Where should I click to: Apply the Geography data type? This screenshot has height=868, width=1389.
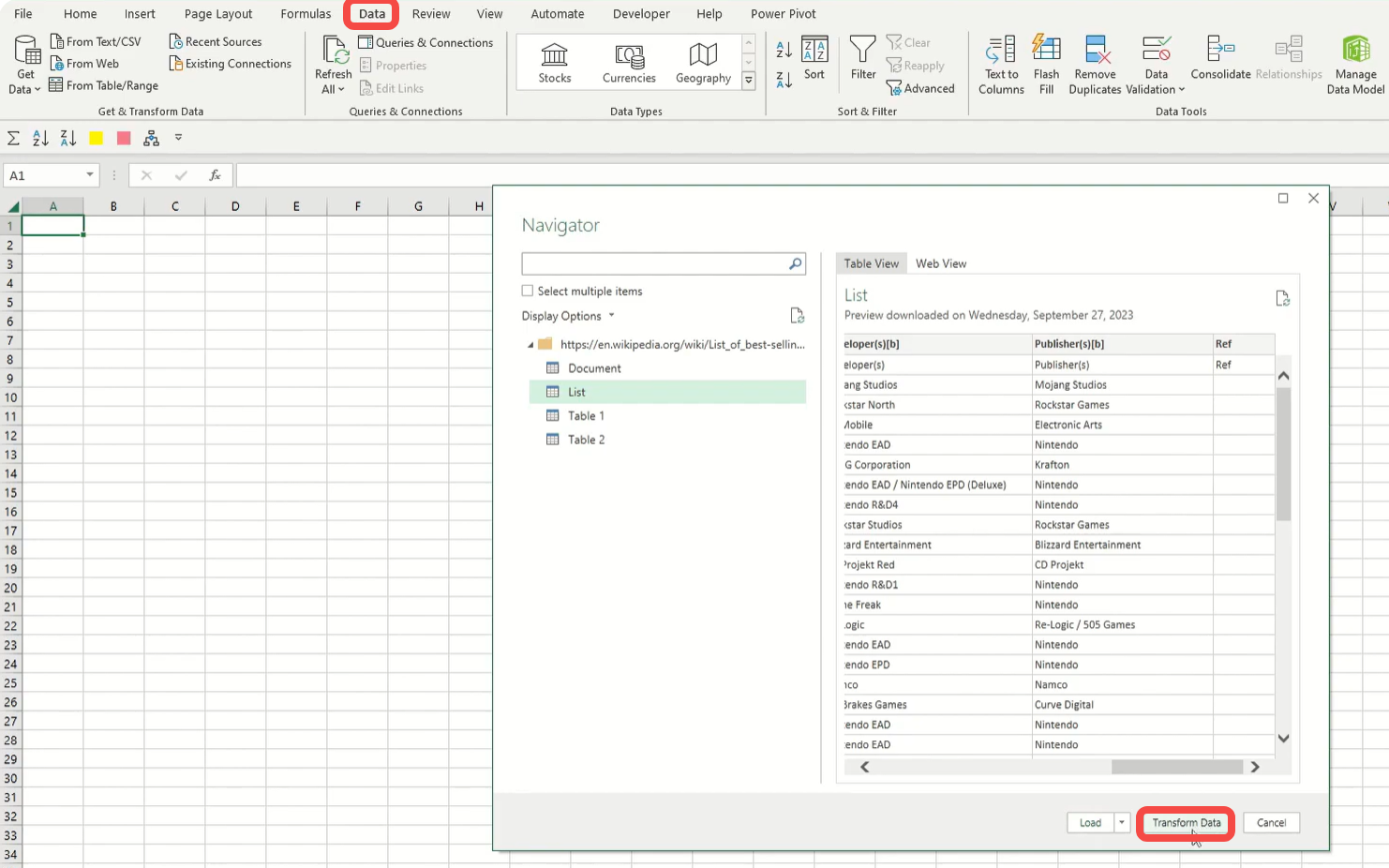703,63
